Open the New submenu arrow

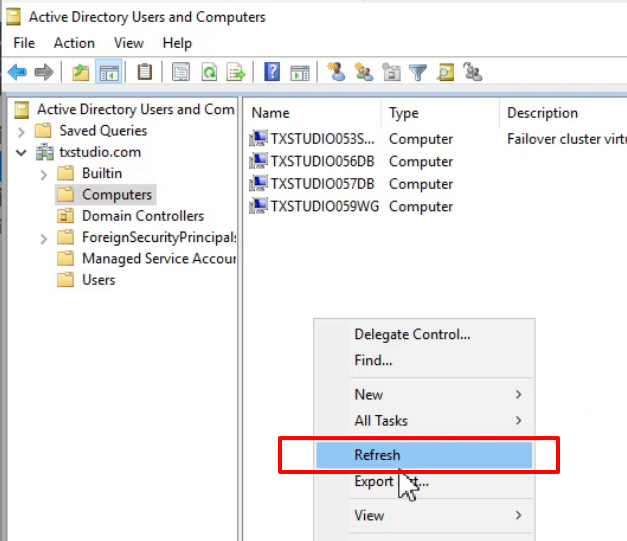(x=519, y=395)
